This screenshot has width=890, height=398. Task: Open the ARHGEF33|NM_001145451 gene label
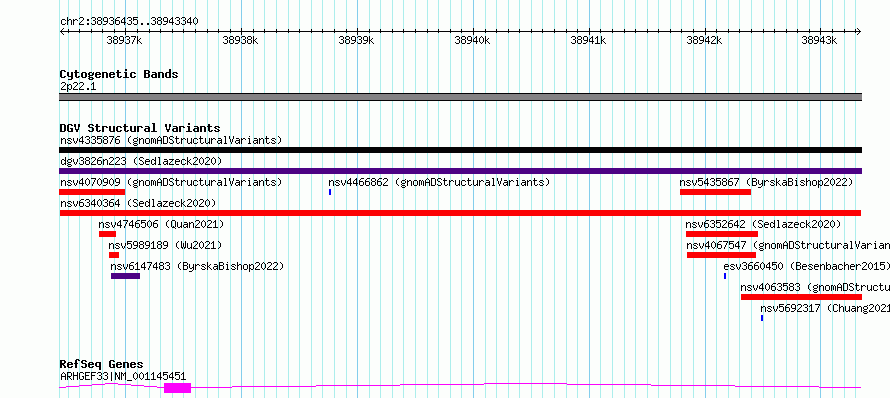point(123,376)
